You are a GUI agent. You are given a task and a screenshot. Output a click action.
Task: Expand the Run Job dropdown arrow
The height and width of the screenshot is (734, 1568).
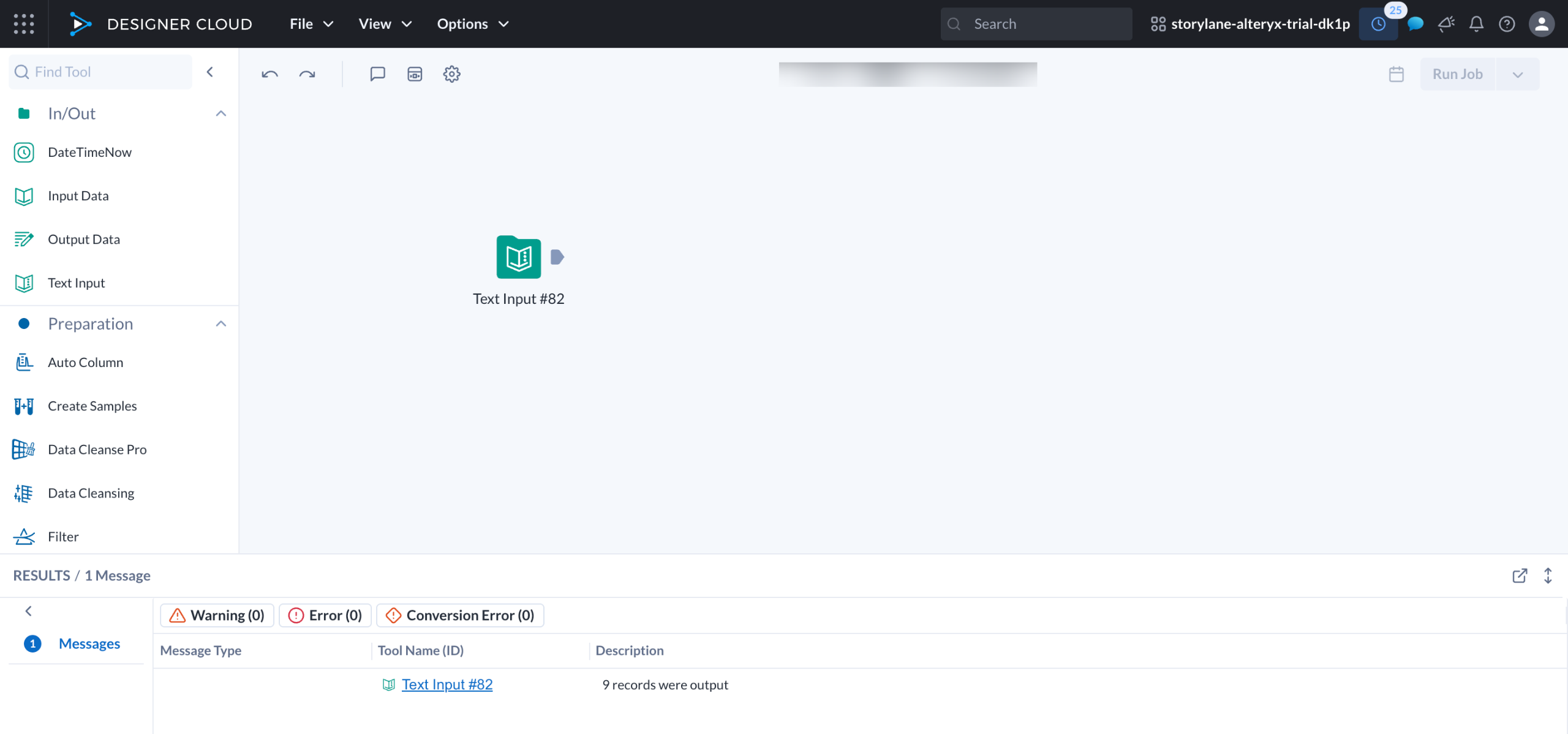1517,74
